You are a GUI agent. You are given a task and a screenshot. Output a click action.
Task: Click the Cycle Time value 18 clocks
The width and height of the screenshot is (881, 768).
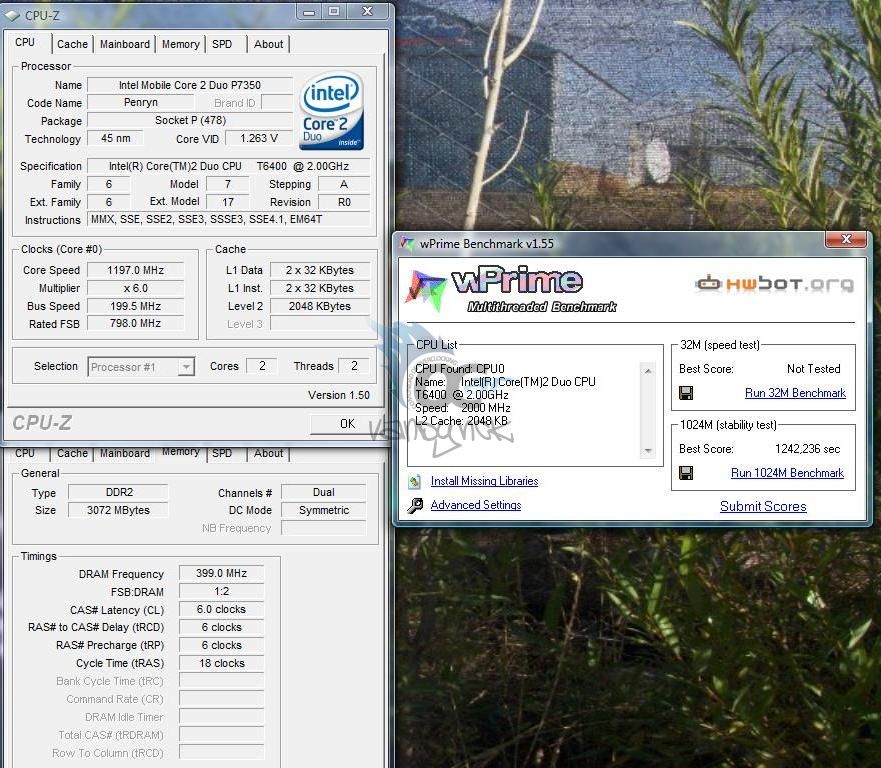[221, 664]
